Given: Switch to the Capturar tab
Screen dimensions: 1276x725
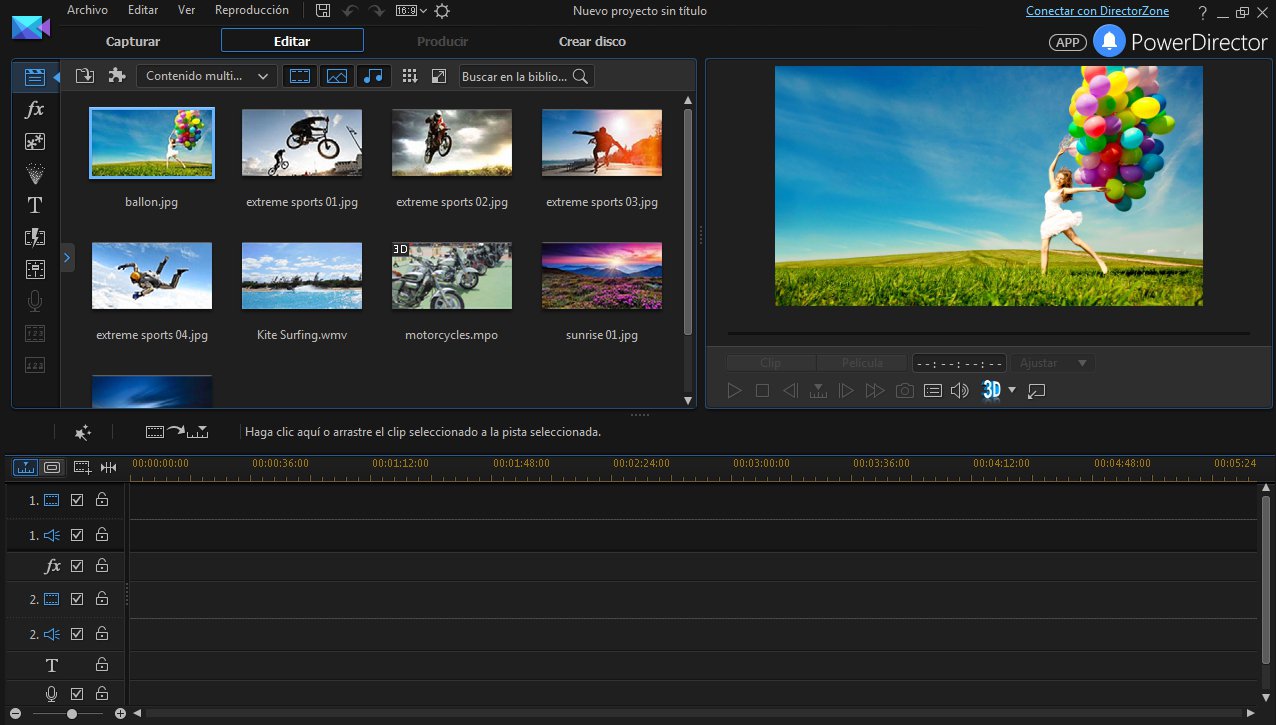Looking at the screenshot, I should coord(133,41).
